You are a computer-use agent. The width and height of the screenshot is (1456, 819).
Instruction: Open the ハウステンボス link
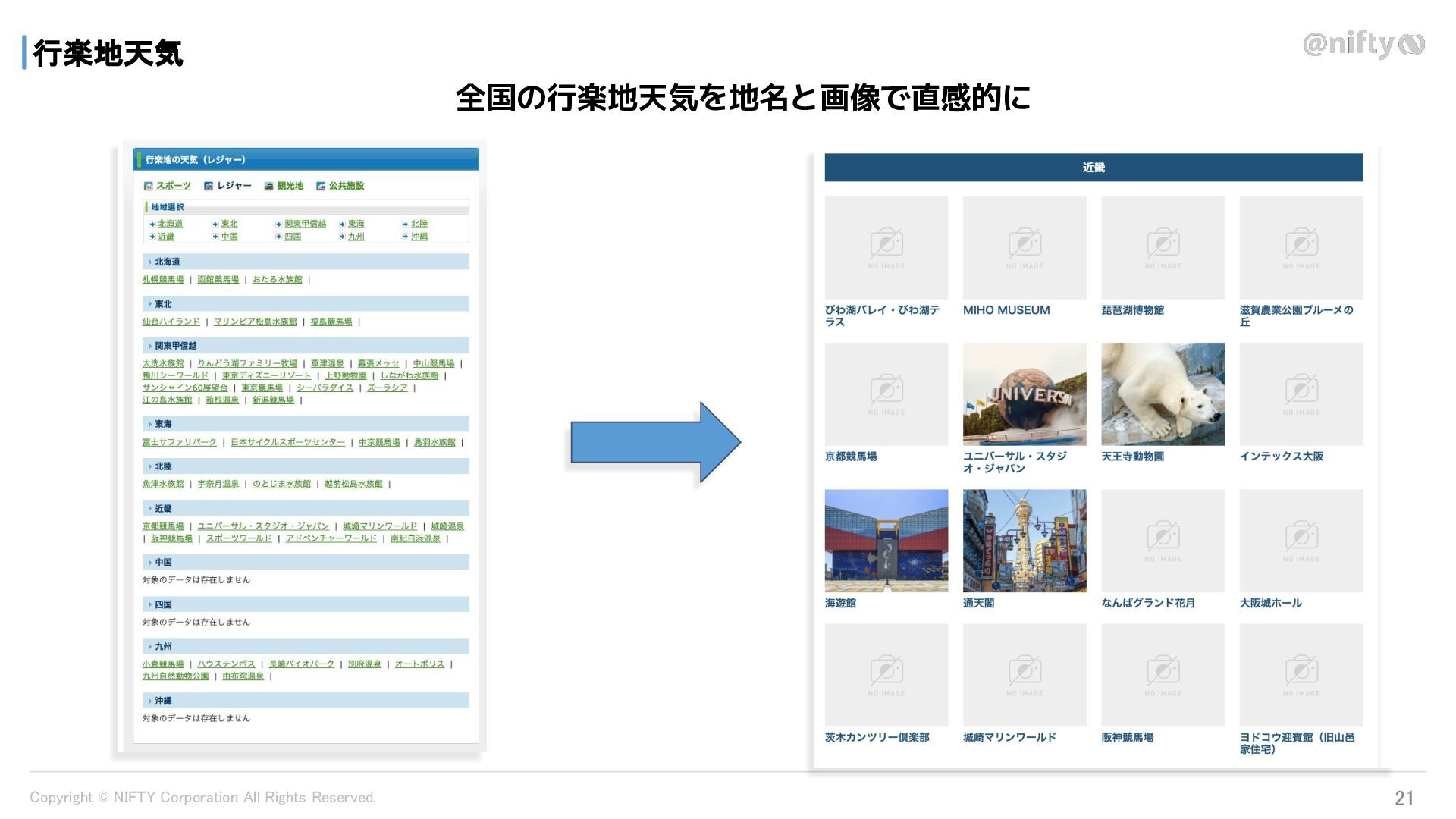(x=226, y=664)
